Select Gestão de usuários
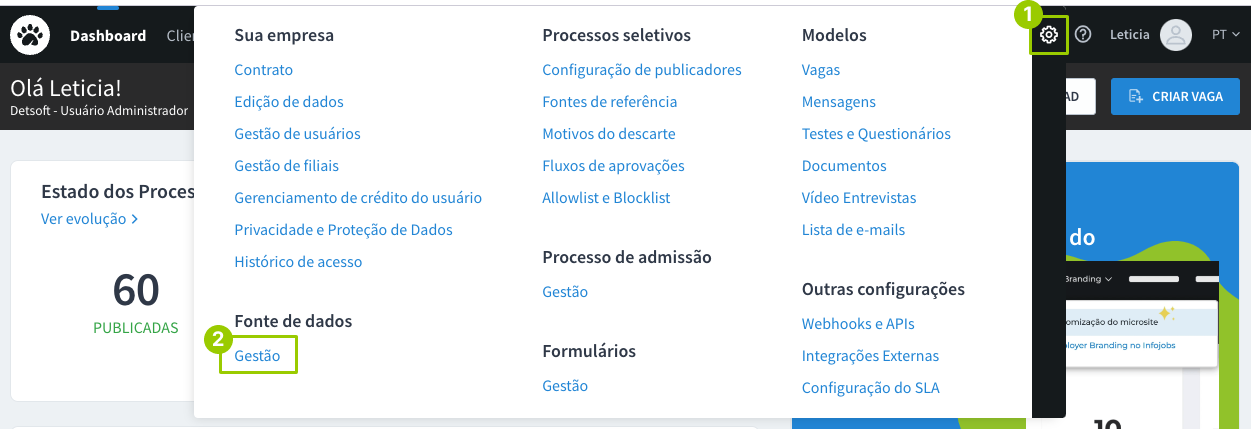Viewport: 1251px width, 429px height. 297,134
